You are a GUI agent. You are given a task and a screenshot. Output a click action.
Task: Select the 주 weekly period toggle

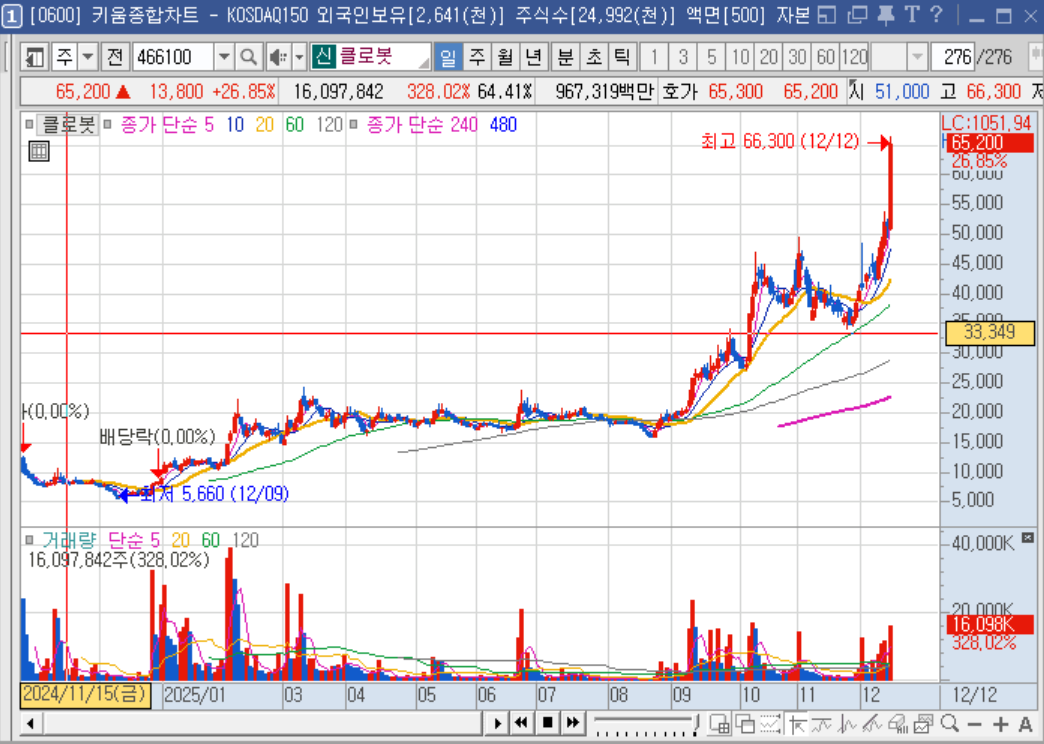(x=477, y=58)
